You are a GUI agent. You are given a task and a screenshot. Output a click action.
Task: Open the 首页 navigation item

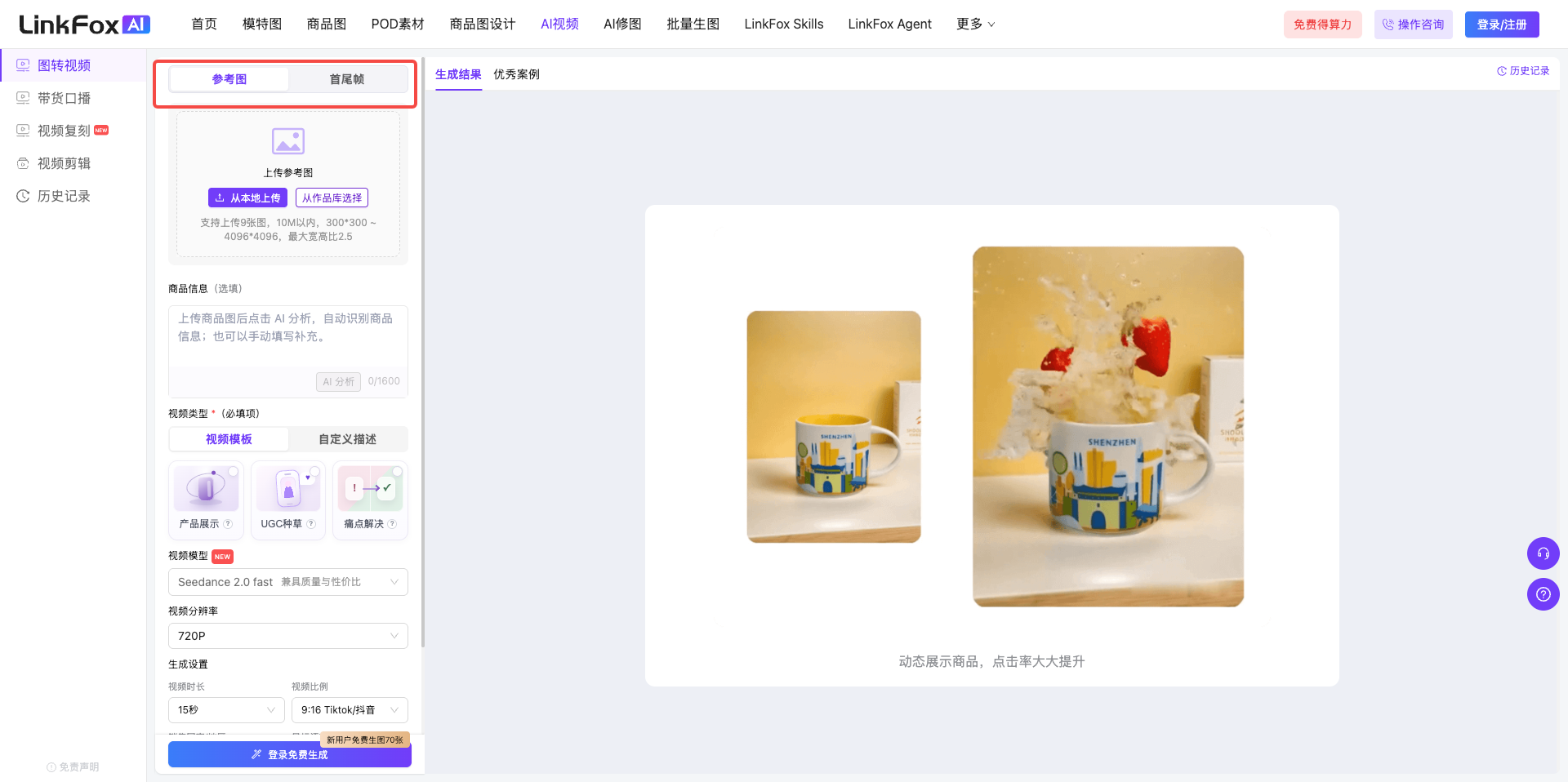coord(204,24)
